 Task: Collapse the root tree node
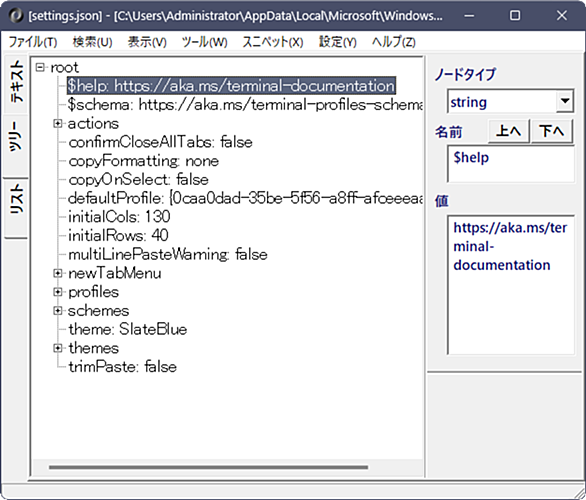[x=40, y=68]
